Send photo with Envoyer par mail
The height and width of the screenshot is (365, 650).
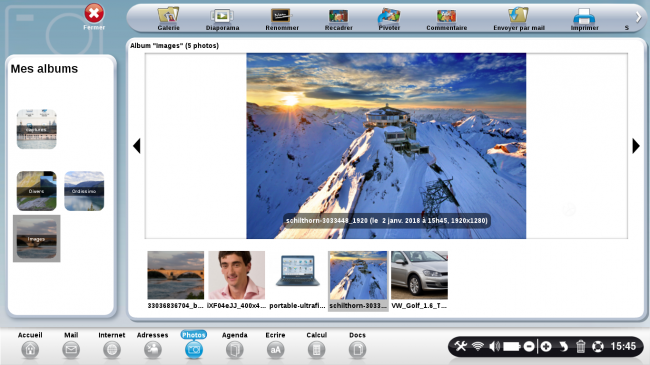coord(519,19)
